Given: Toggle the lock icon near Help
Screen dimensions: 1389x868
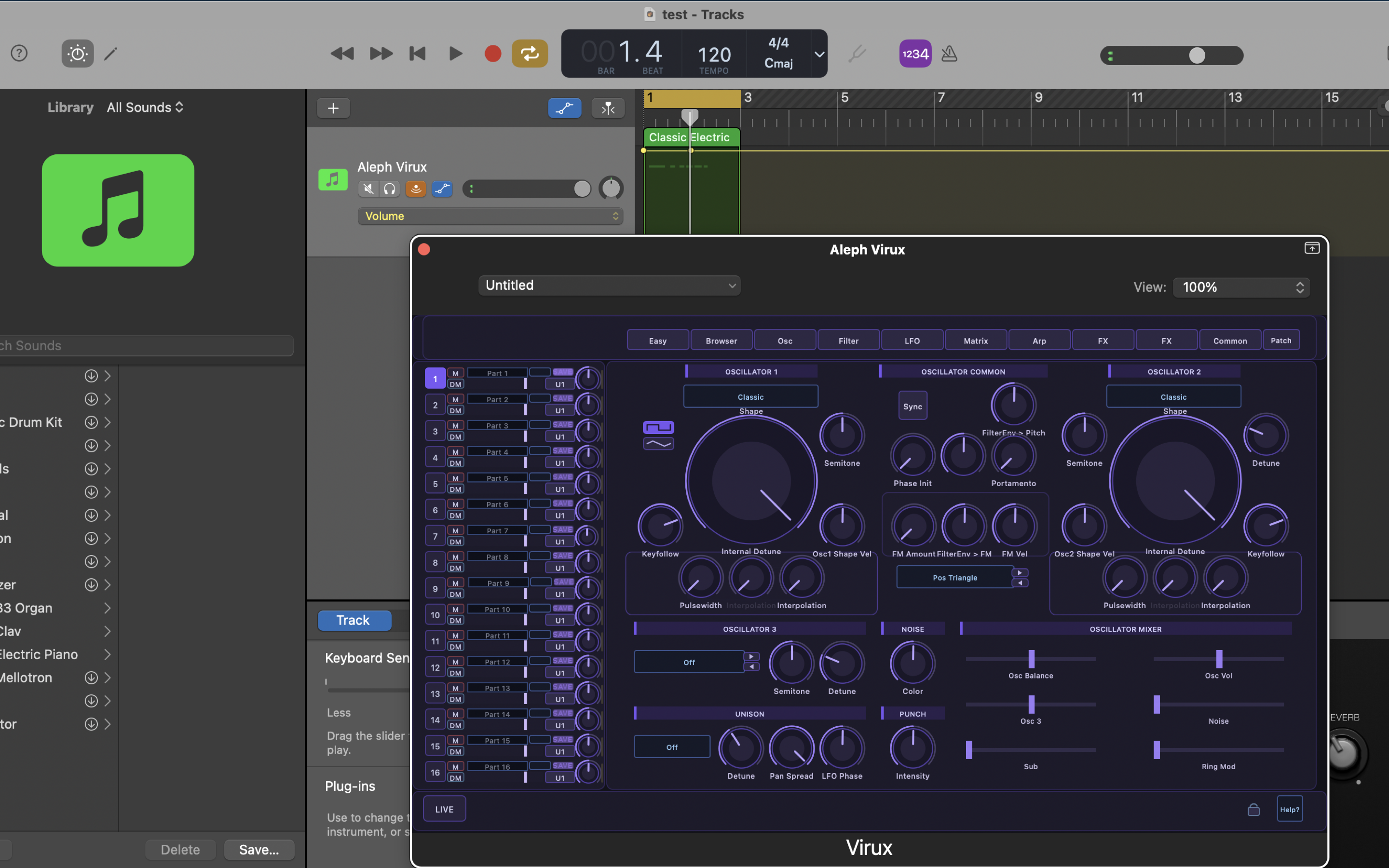Looking at the screenshot, I should (x=1253, y=810).
